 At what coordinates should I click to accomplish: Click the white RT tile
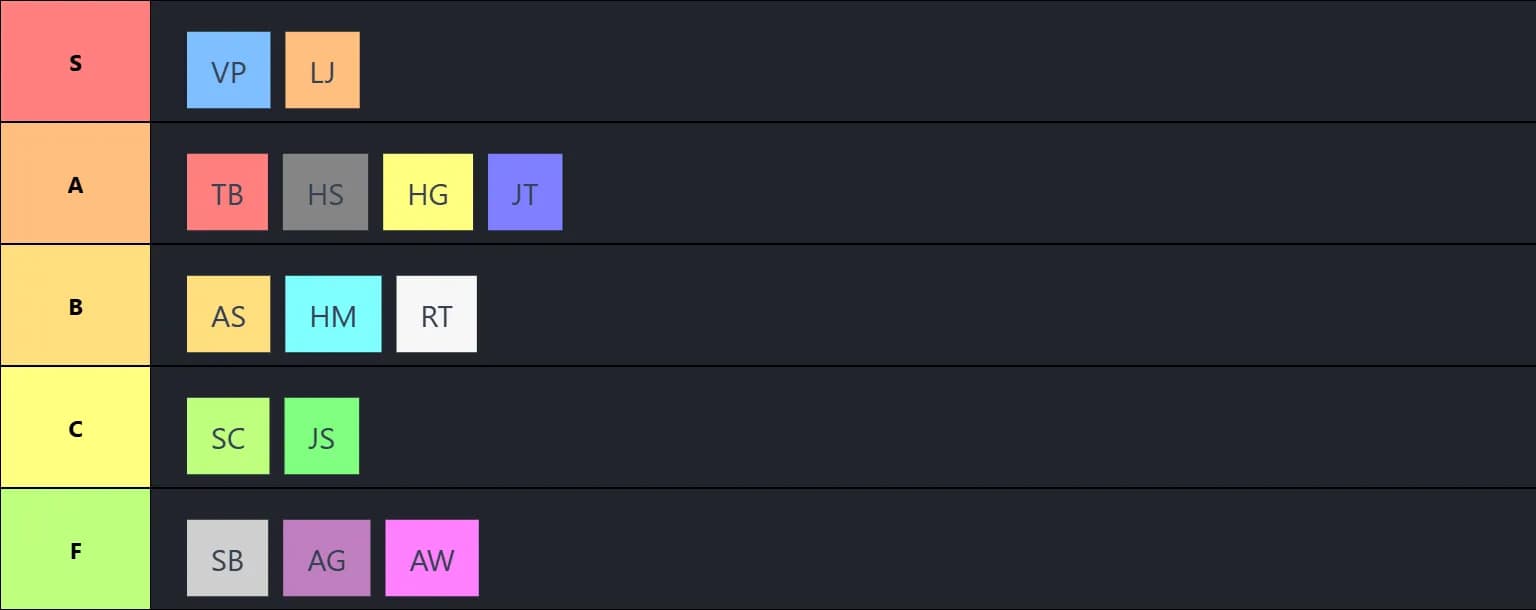coord(436,314)
